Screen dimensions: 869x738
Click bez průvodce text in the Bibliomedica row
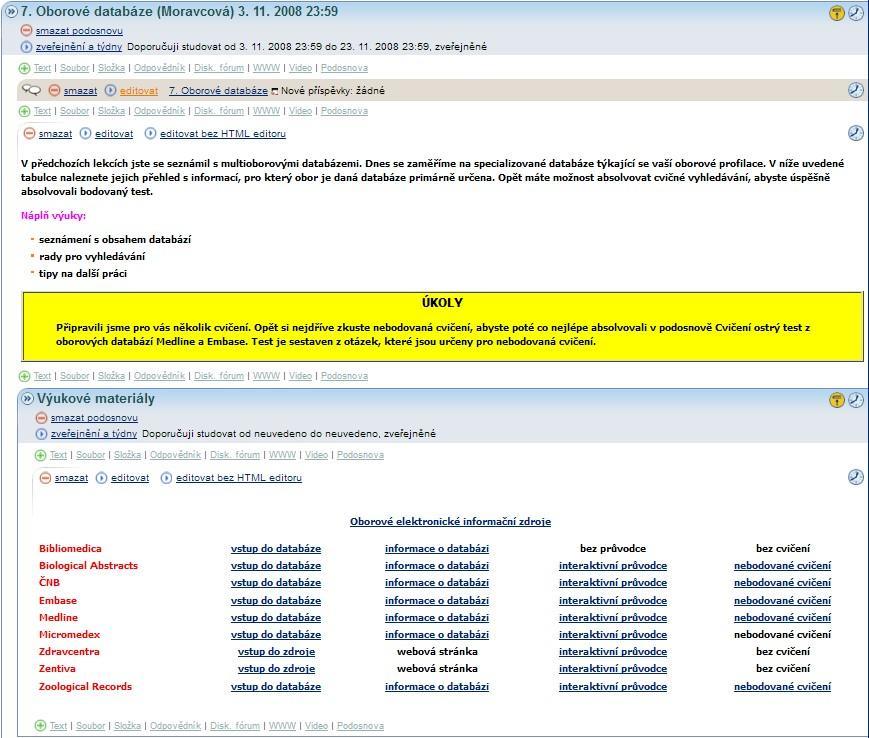point(613,549)
